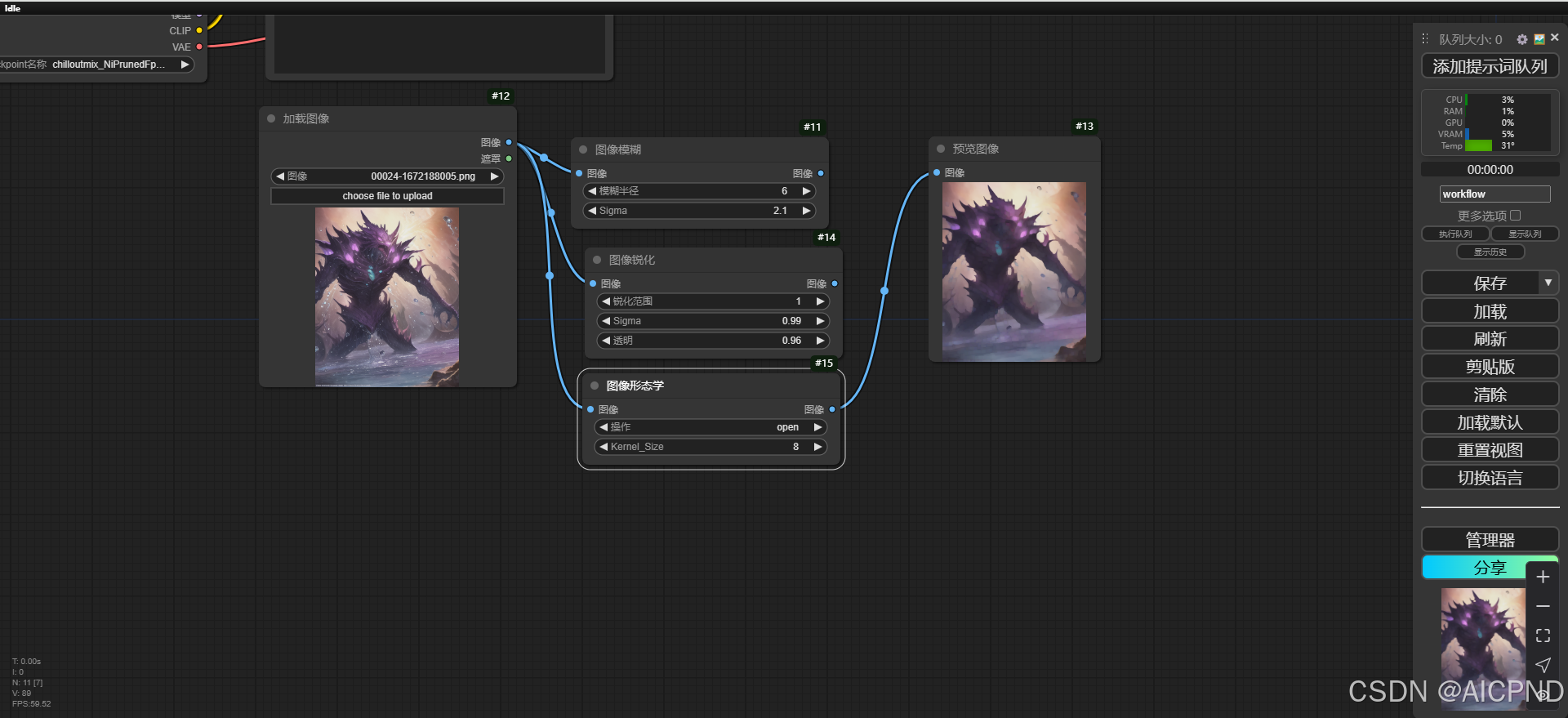The width and height of the screenshot is (1568, 718).
Task: Collapse the 加载图像 node via its dot
Action: (x=271, y=118)
